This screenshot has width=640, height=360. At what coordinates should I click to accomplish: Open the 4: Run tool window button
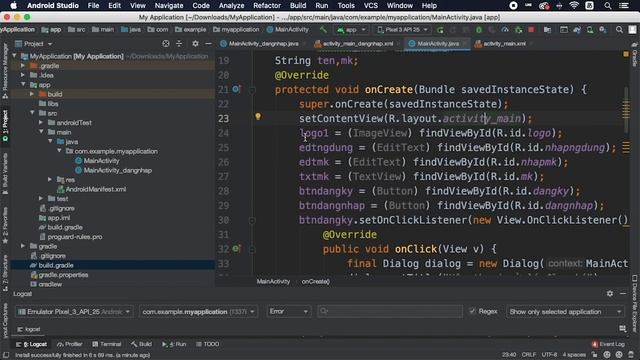pyautogui.click(x=174, y=344)
